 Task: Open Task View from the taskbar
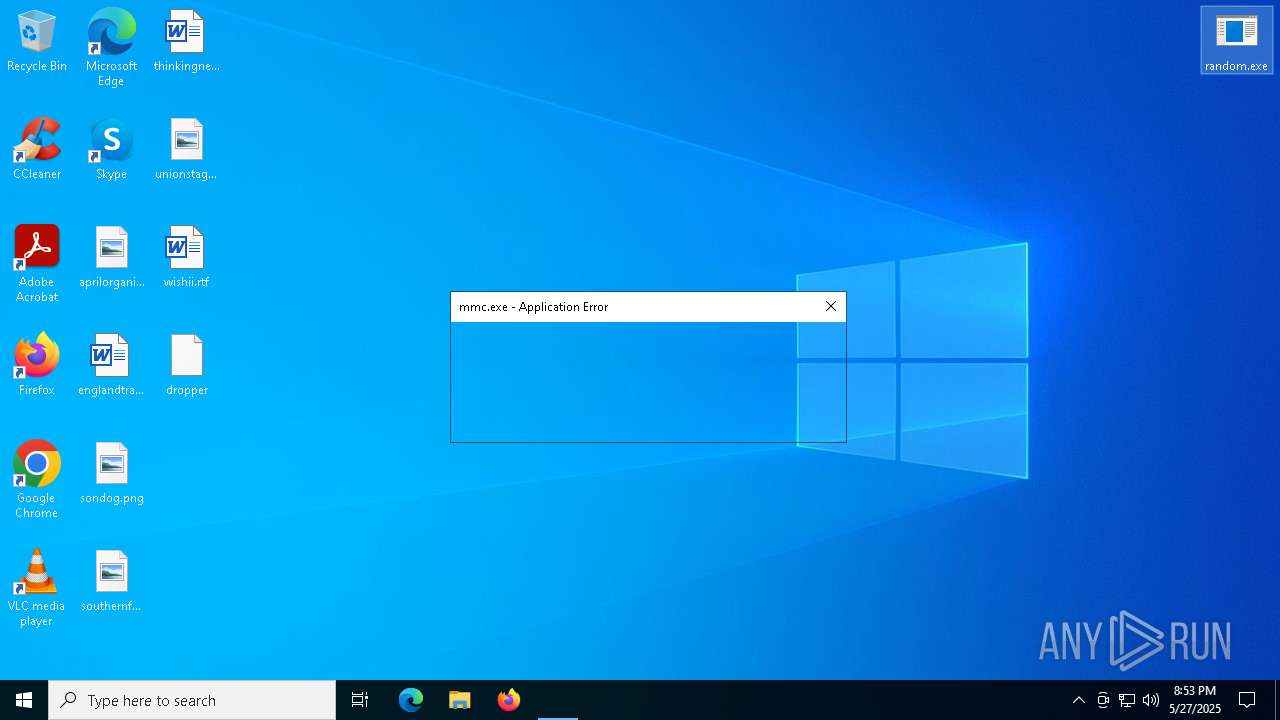pyautogui.click(x=360, y=700)
